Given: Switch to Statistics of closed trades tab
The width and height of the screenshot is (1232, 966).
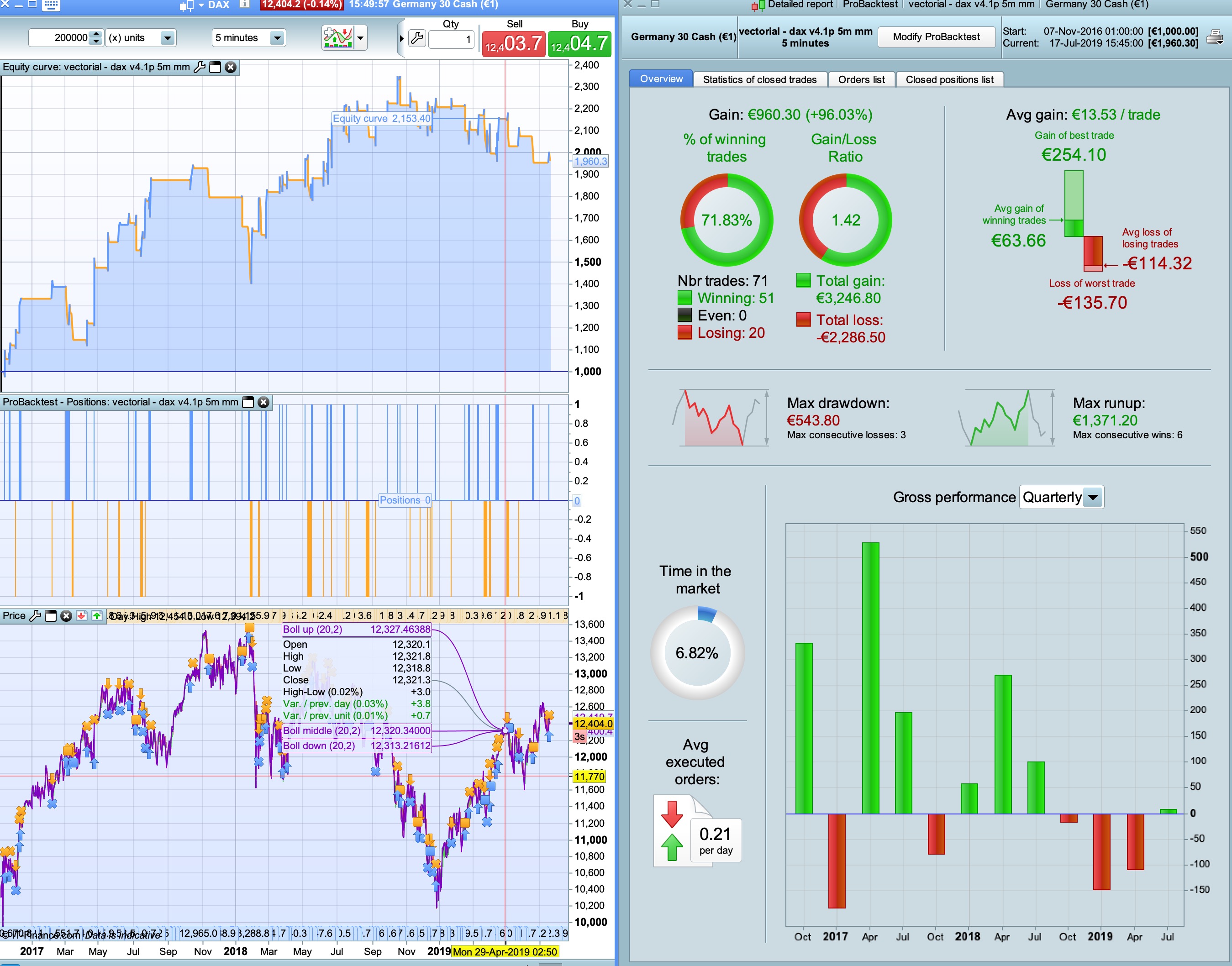Looking at the screenshot, I should 759,80.
